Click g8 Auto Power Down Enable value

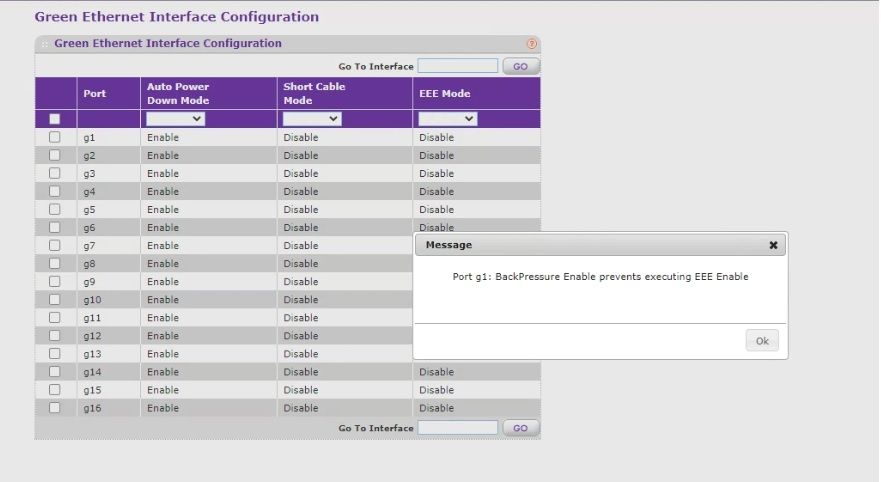(163, 263)
